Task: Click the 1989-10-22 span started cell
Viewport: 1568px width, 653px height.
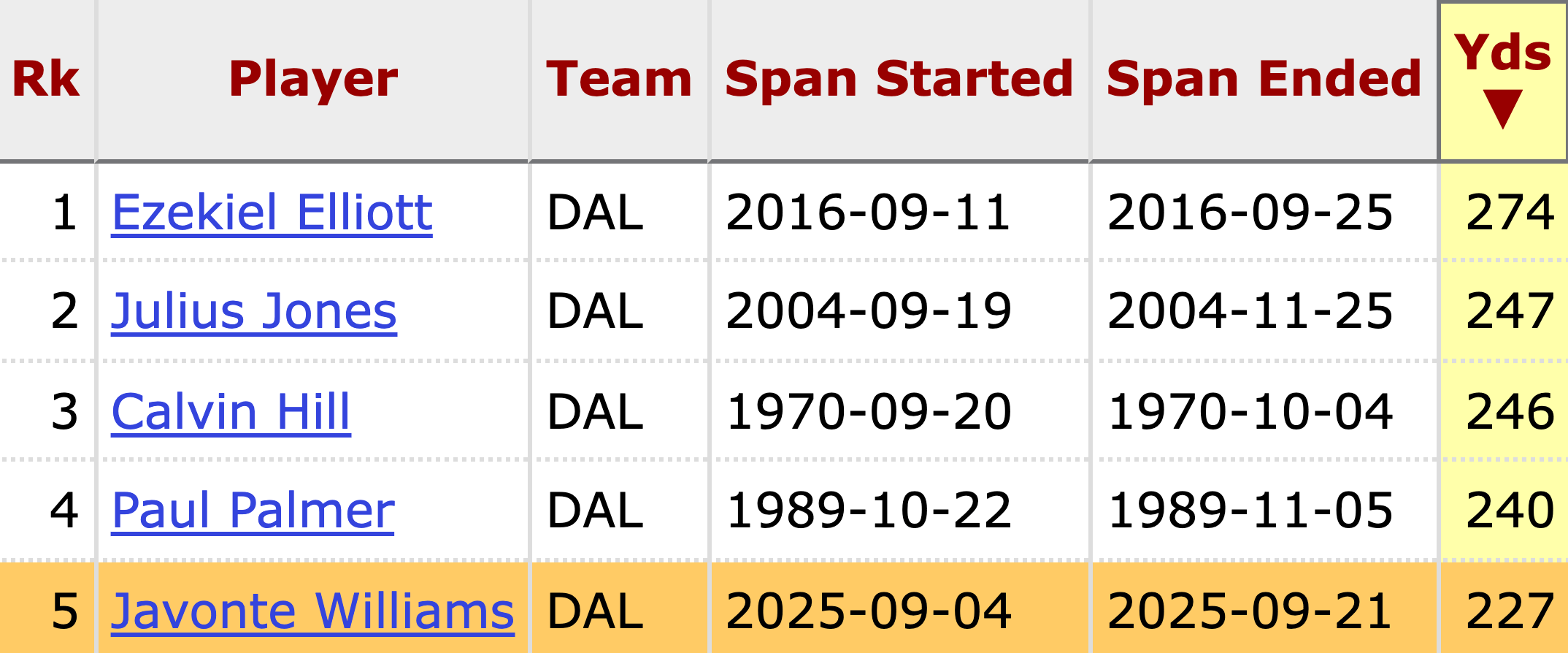Action: [x=869, y=510]
